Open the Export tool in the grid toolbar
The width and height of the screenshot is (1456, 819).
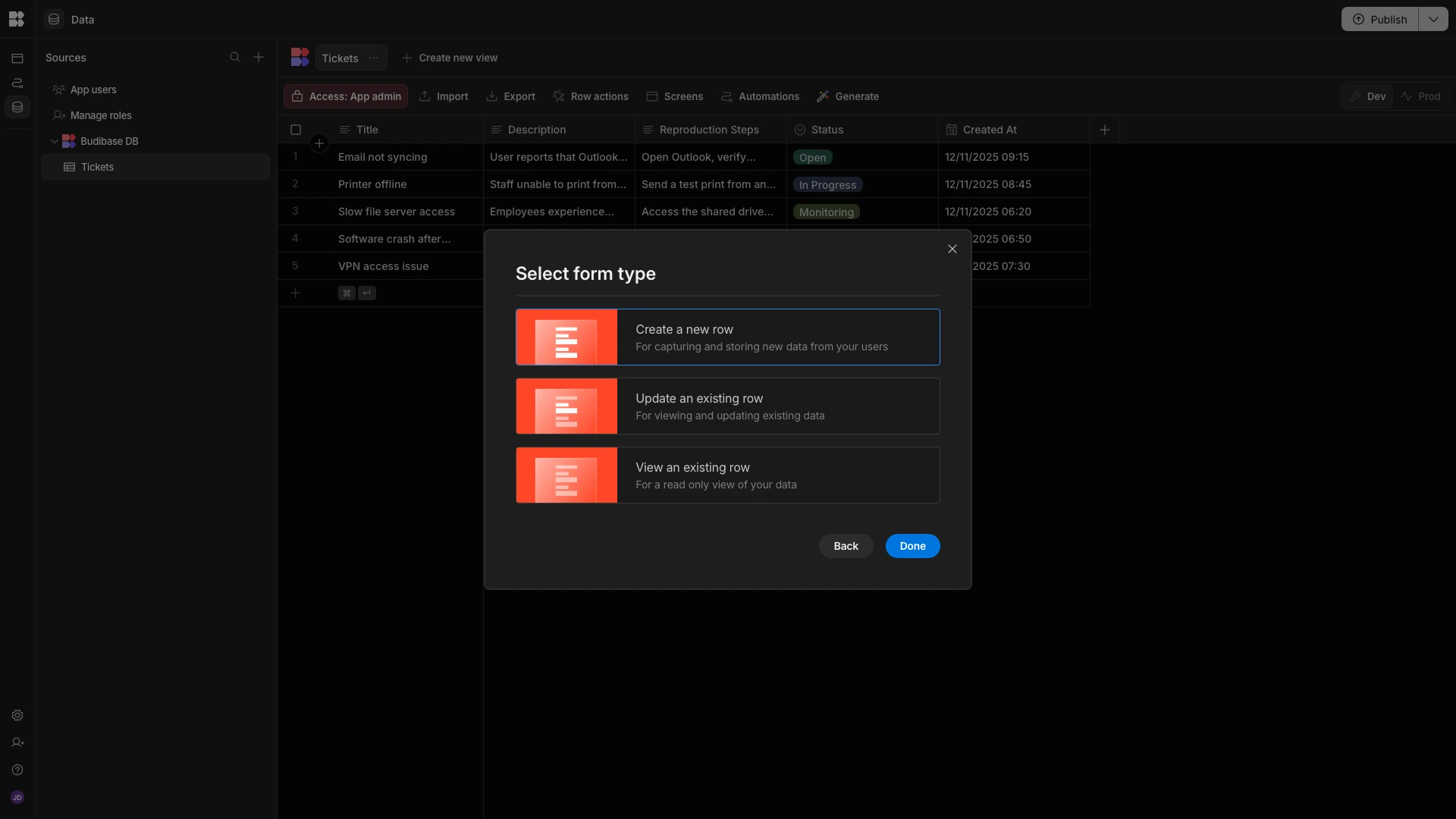[510, 96]
